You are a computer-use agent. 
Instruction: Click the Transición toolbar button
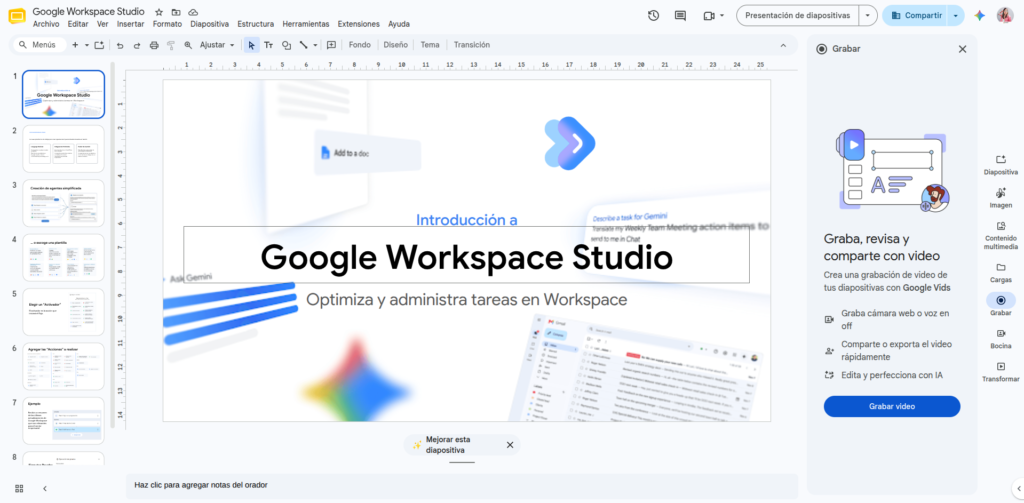[x=472, y=45]
